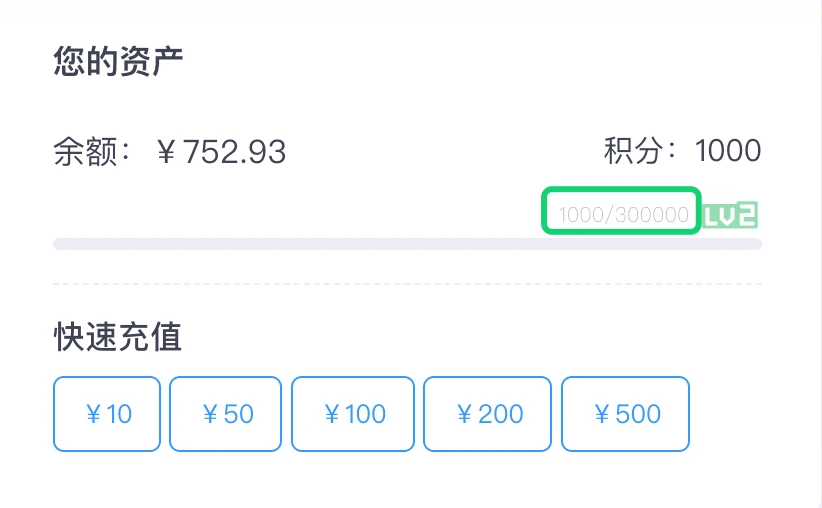822x508 pixels.
Task: Select ¥200 as recharge amount
Action: (x=488, y=414)
